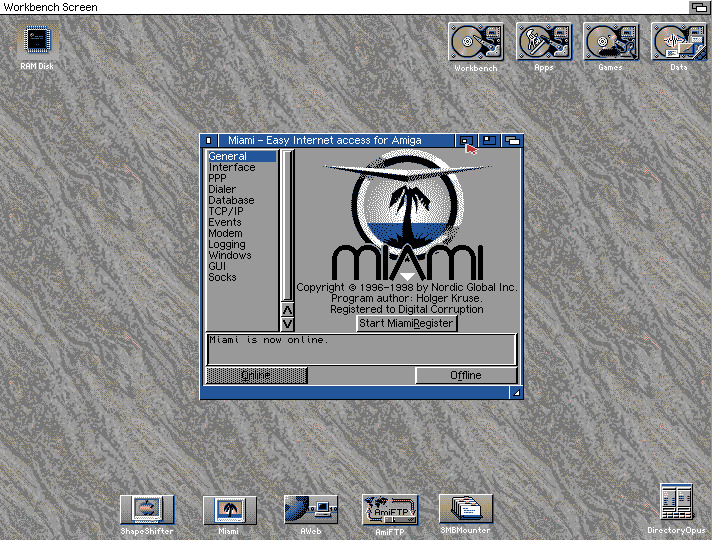Screen dimensions: 712x540
Task: Select the DirectoryOpus icon
Action: pos(676,502)
